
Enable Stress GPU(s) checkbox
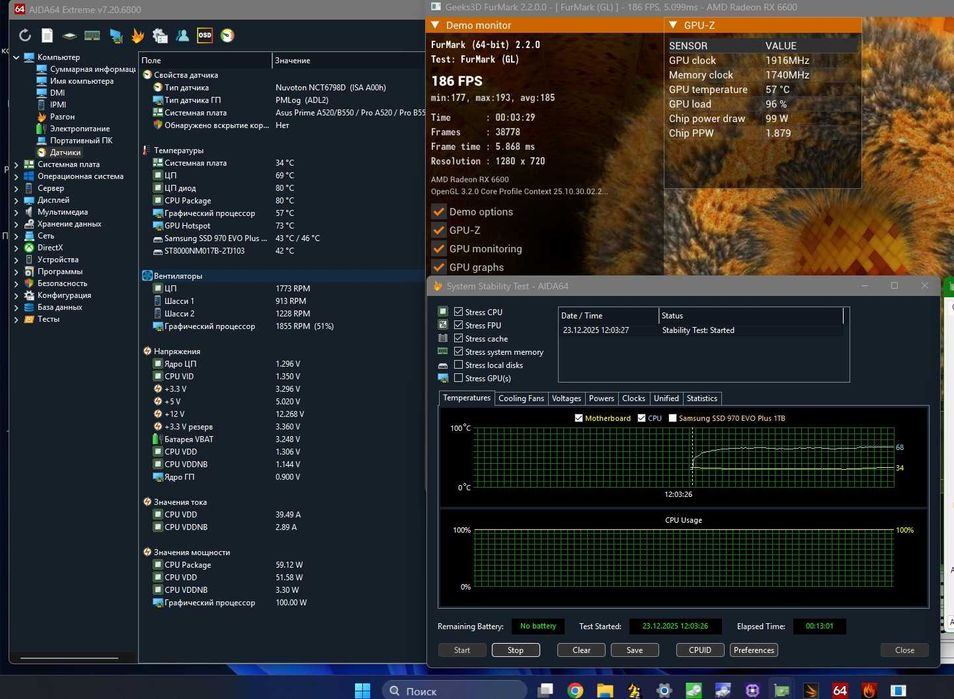click(459, 378)
